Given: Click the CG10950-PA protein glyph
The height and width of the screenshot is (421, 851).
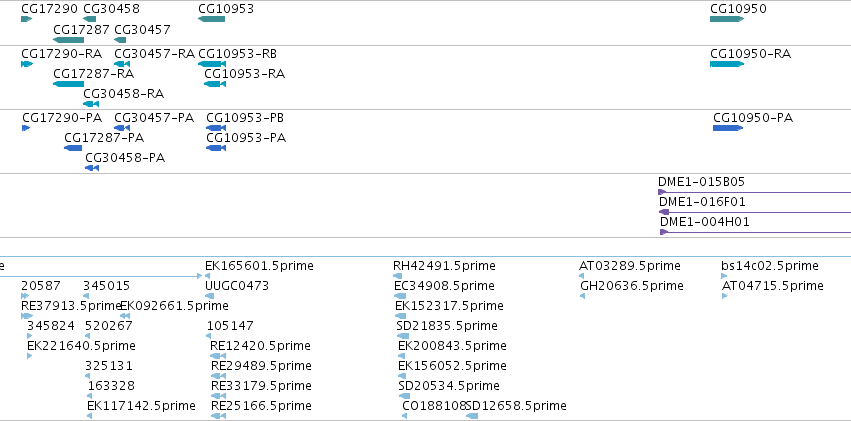Looking at the screenshot, I should click(x=728, y=128).
